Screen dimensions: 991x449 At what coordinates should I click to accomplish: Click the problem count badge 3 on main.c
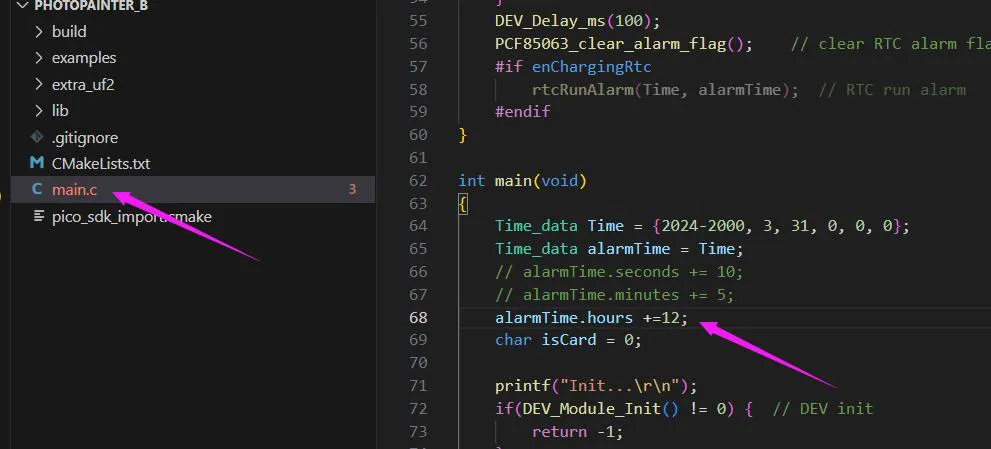coord(352,189)
